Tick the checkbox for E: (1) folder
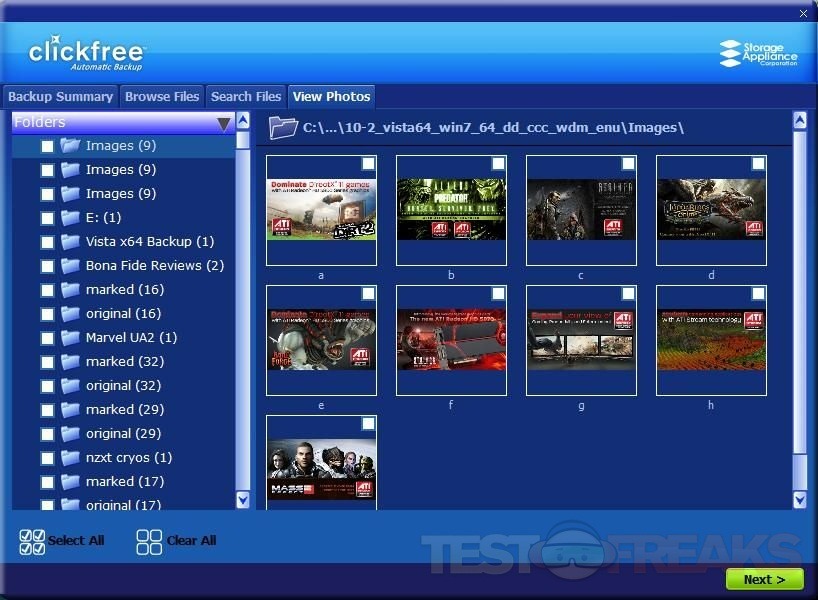The width and height of the screenshot is (818, 600). coord(47,218)
